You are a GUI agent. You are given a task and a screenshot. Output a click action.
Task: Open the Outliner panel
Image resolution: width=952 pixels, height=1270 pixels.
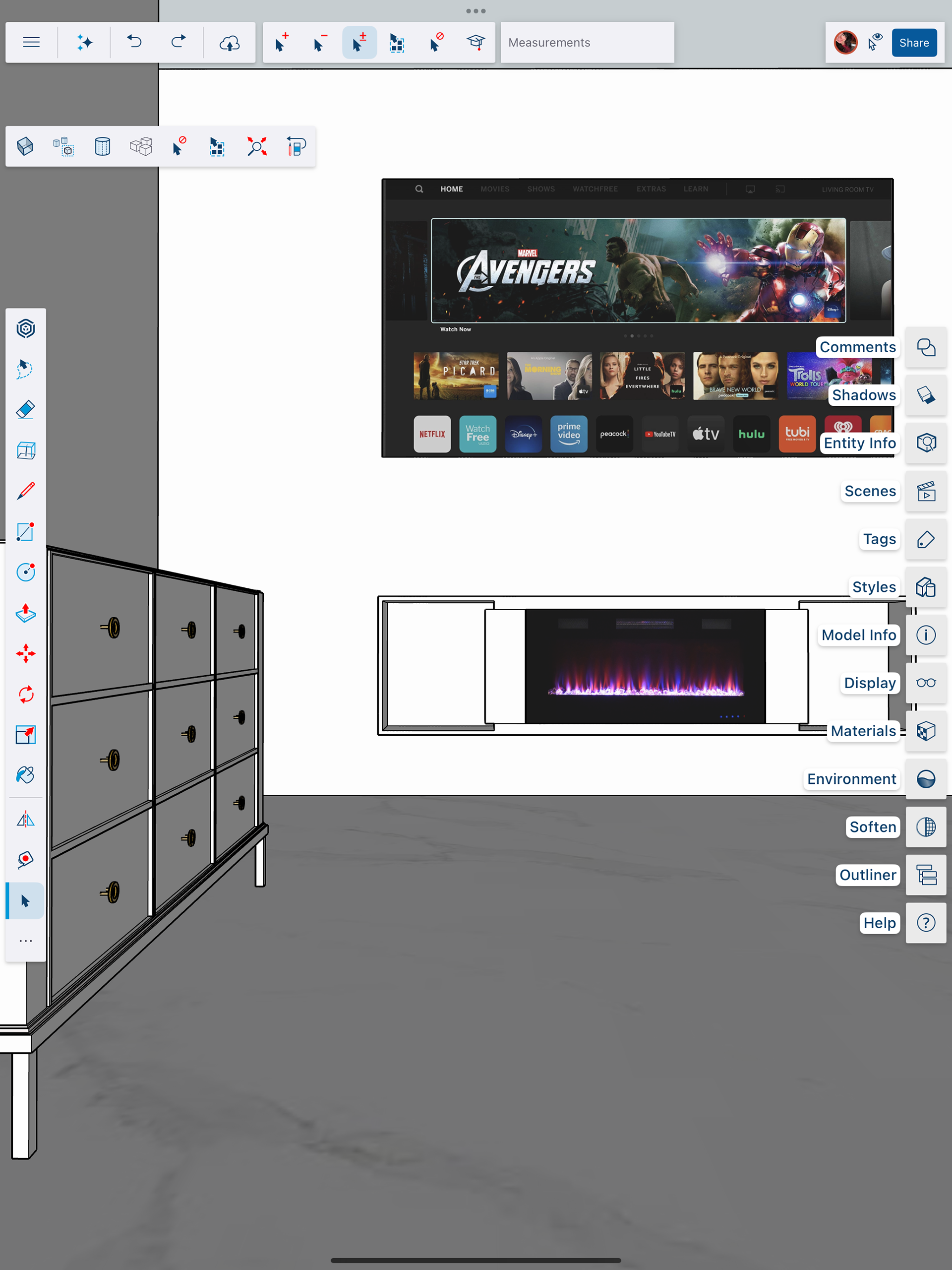(926, 875)
